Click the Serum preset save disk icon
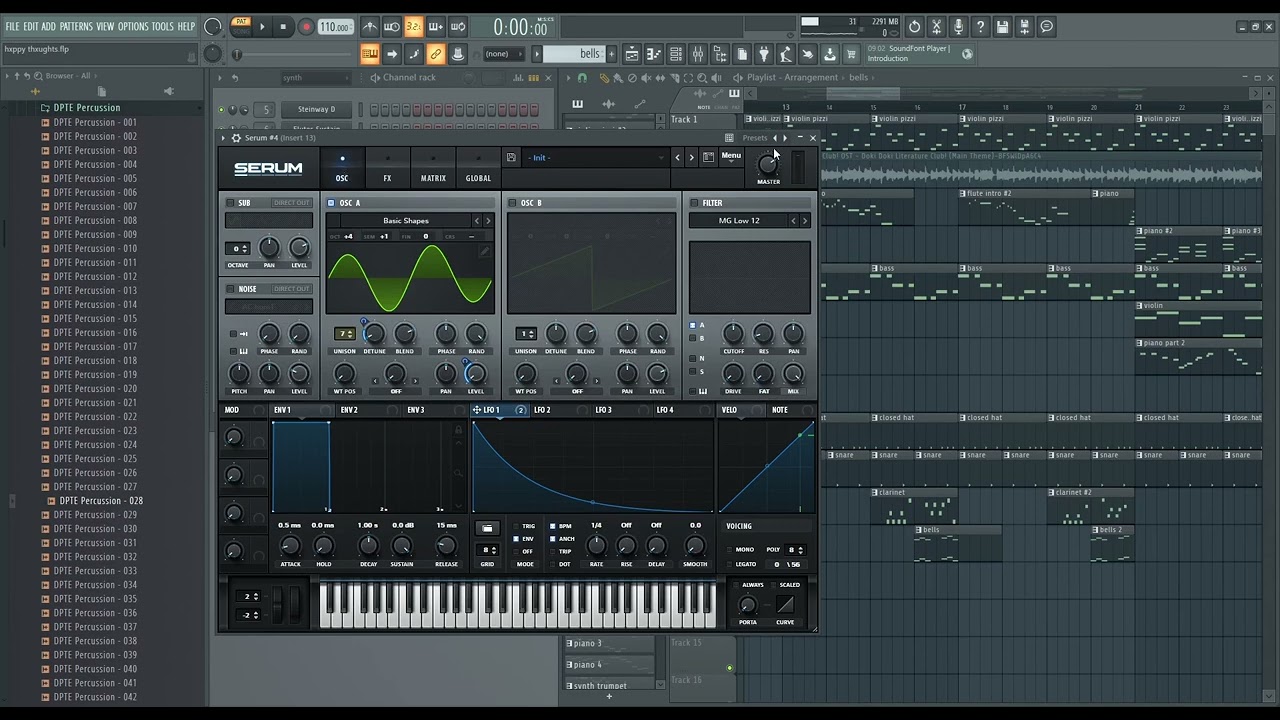 click(511, 157)
